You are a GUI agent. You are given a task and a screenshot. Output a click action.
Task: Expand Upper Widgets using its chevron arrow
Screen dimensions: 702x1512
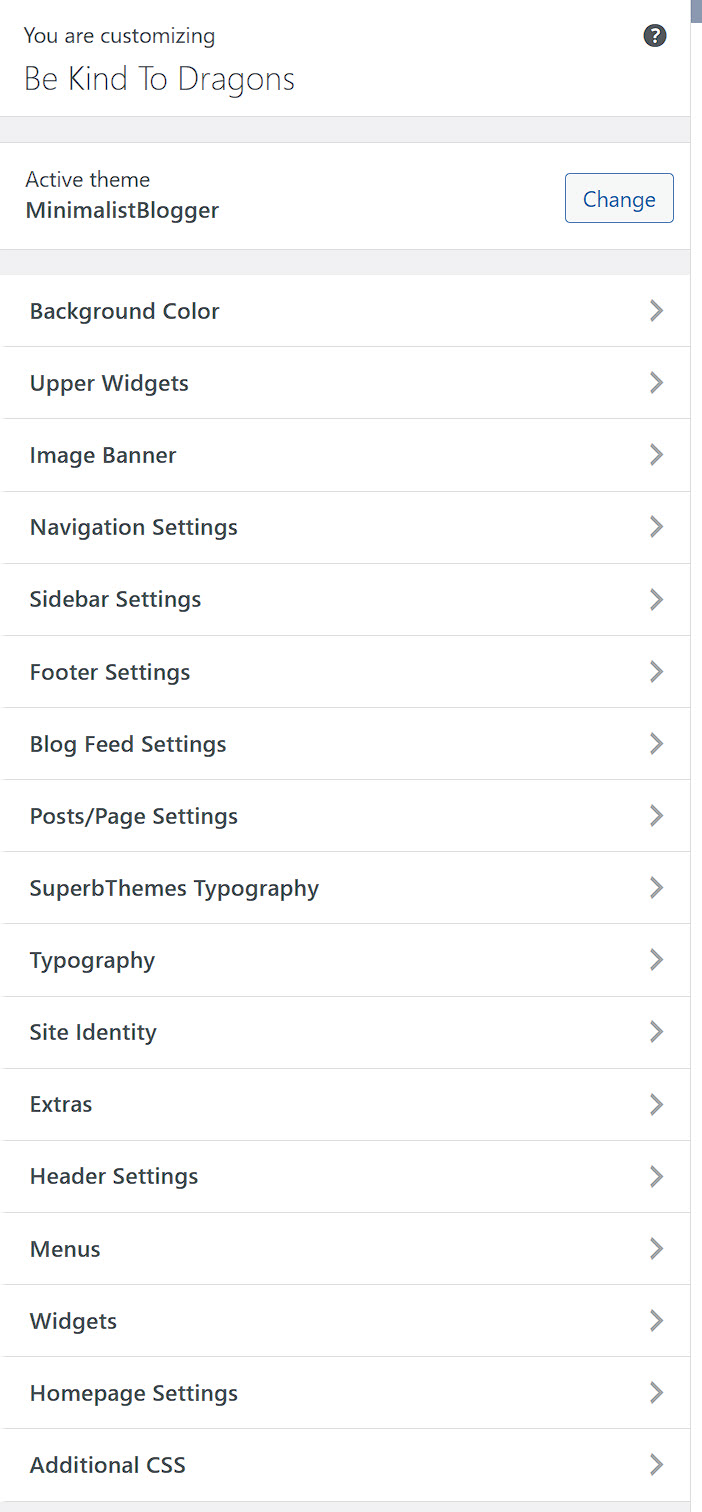tap(656, 383)
